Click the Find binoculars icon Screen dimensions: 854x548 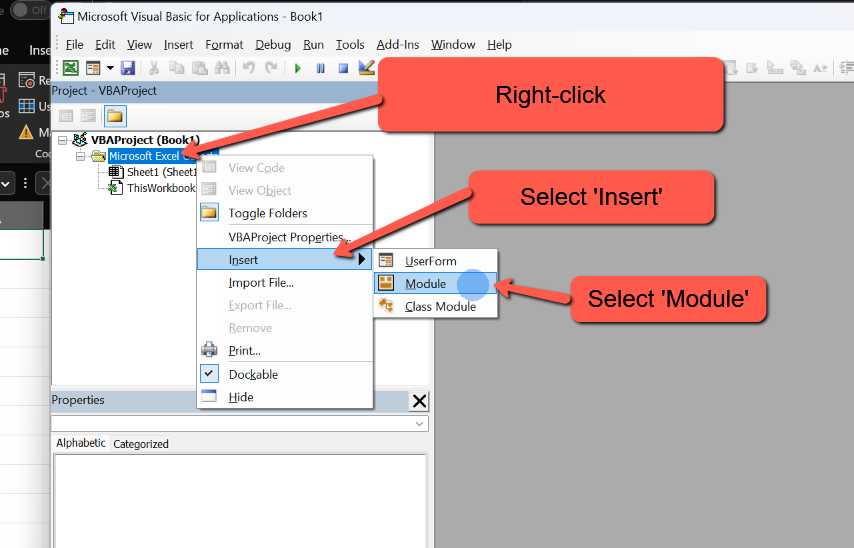pyautogui.click(x=222, y=68)
